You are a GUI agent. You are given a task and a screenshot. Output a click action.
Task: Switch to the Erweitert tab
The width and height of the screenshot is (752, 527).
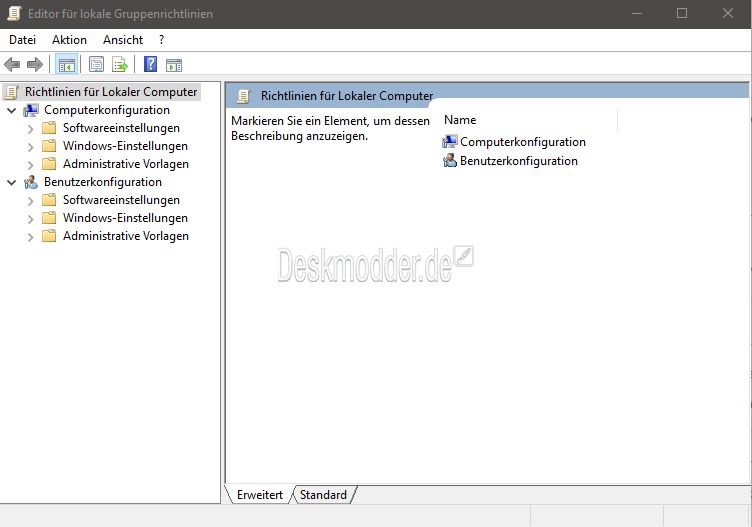coord(259,495)
